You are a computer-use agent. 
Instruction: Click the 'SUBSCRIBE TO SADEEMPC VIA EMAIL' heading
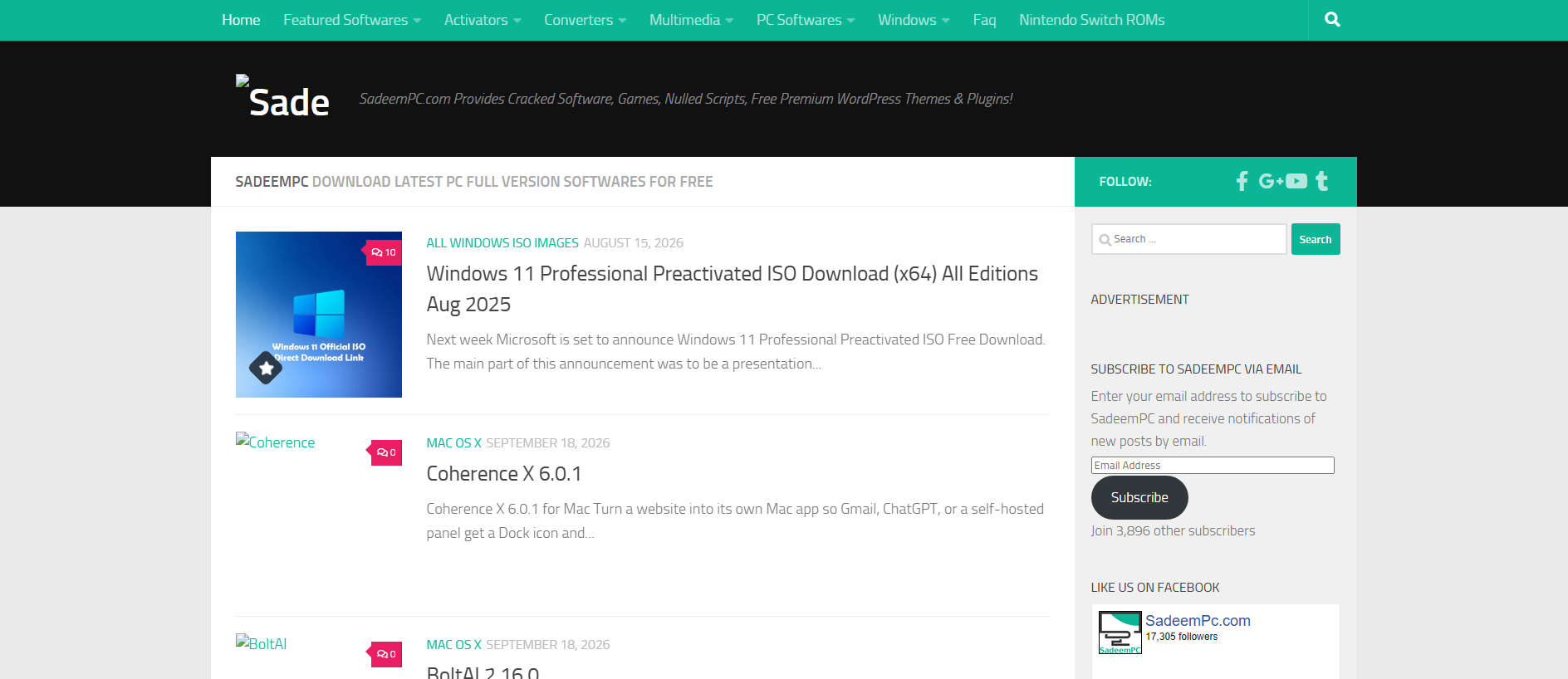1196,369
